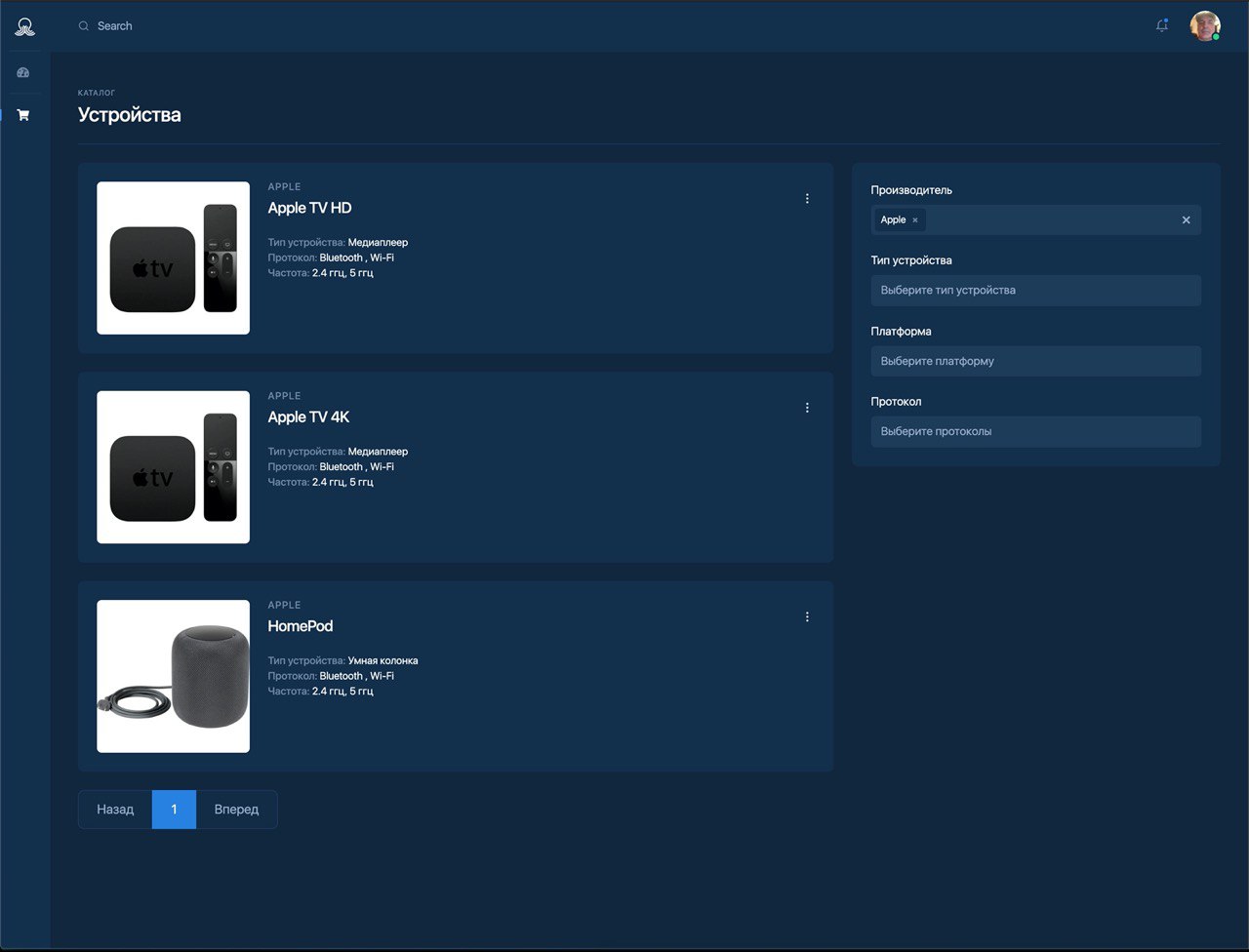Open three-dot menu for HomePod
The width and height of the screenshot is (1249, 952).
click(807, 616)
